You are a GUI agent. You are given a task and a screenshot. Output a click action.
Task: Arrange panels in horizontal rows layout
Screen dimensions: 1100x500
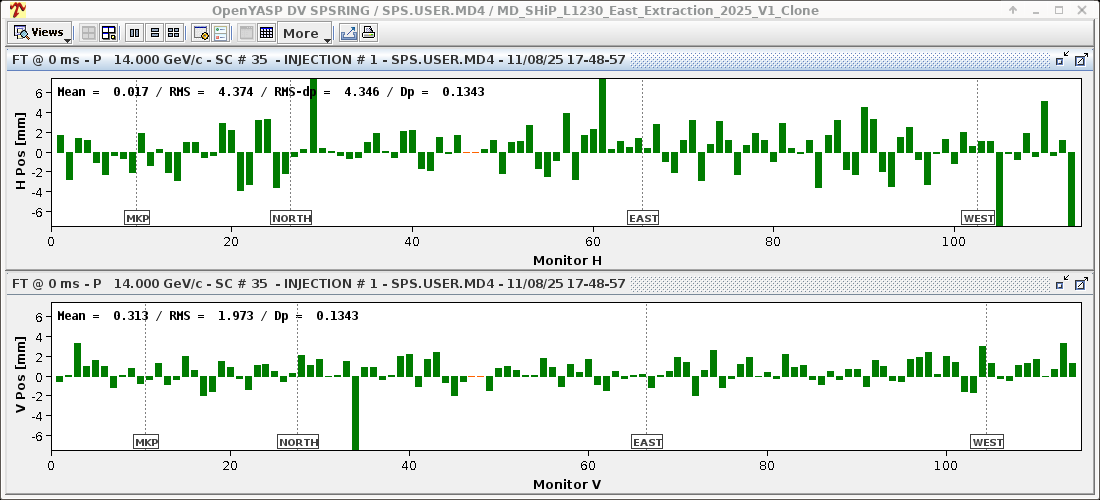pyautogui.click(x=155, y=33)
